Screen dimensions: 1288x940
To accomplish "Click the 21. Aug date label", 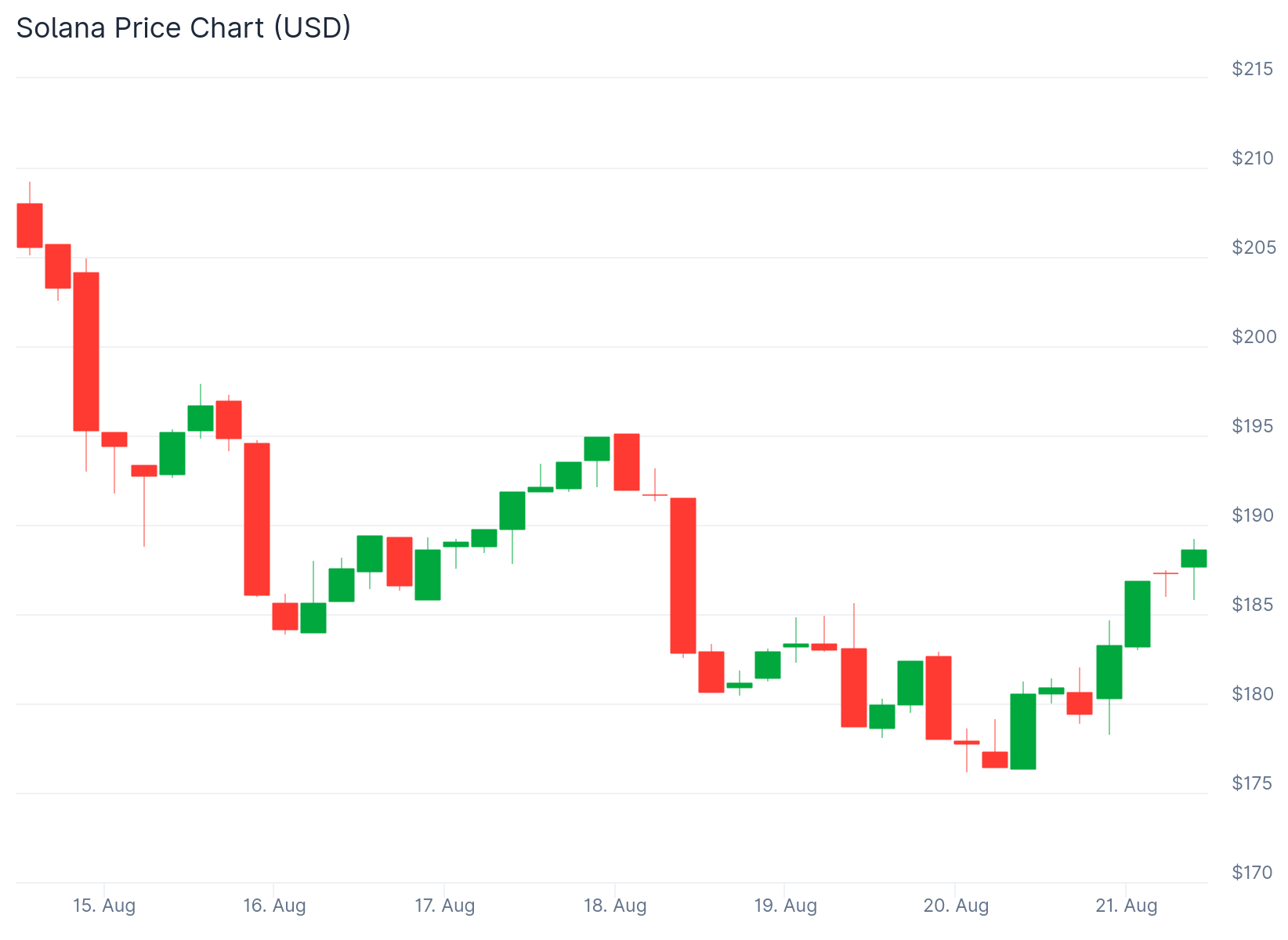I will point(1126,906).
